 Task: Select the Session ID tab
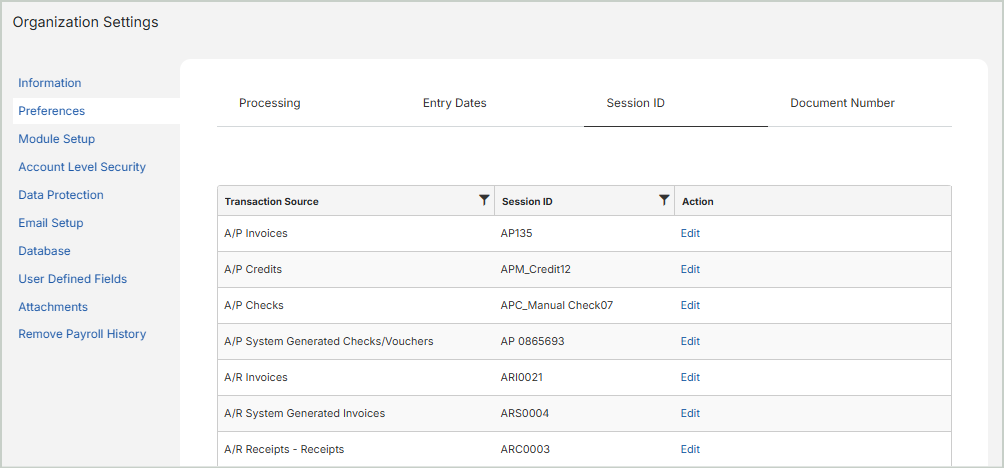pos(635,103)
